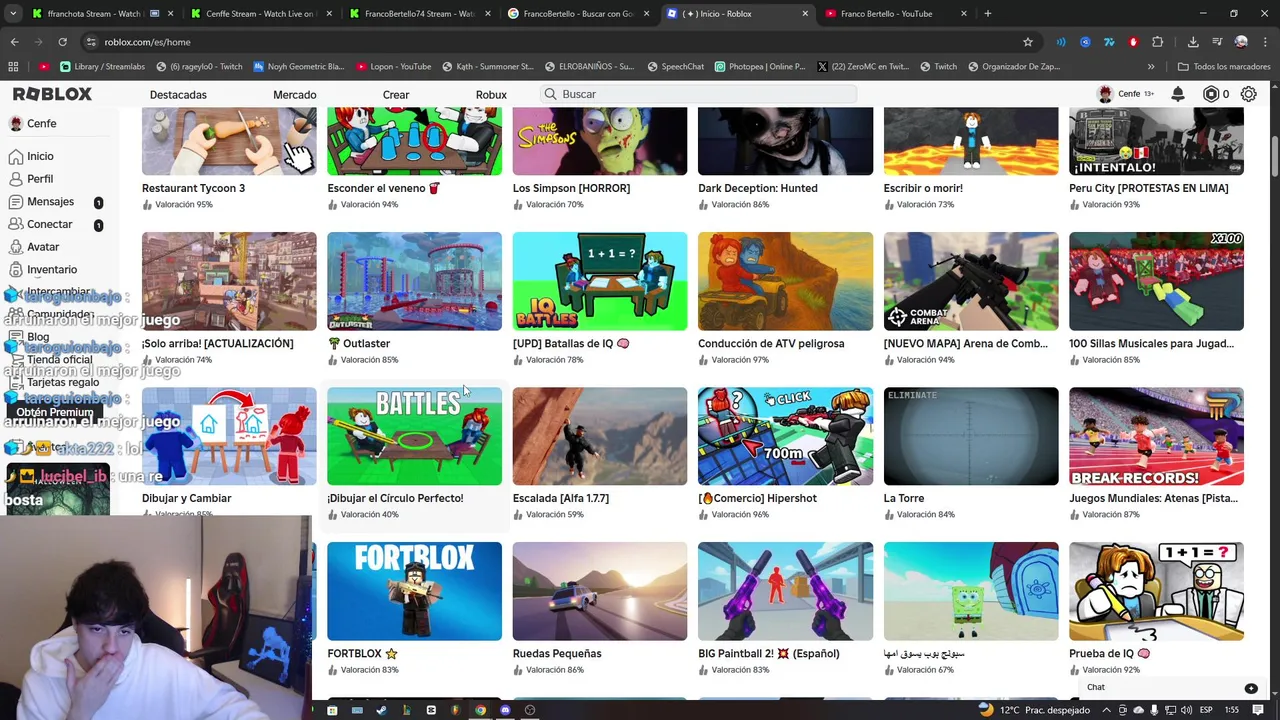Open the BIG Paintball 2 game thumbnail
This screenshot has width=1280, height=720.
tap(785, 591)
